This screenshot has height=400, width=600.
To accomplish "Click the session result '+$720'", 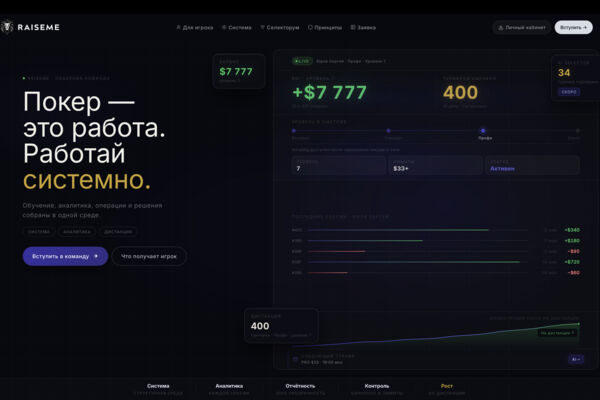I will click(x=572, y=262).
